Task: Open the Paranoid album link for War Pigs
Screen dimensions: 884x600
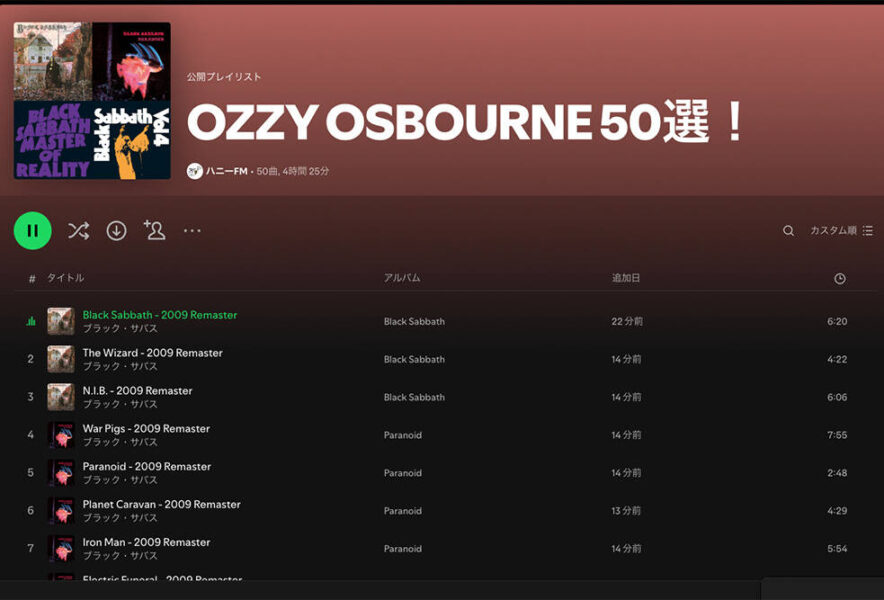Action: click(403, 435)
